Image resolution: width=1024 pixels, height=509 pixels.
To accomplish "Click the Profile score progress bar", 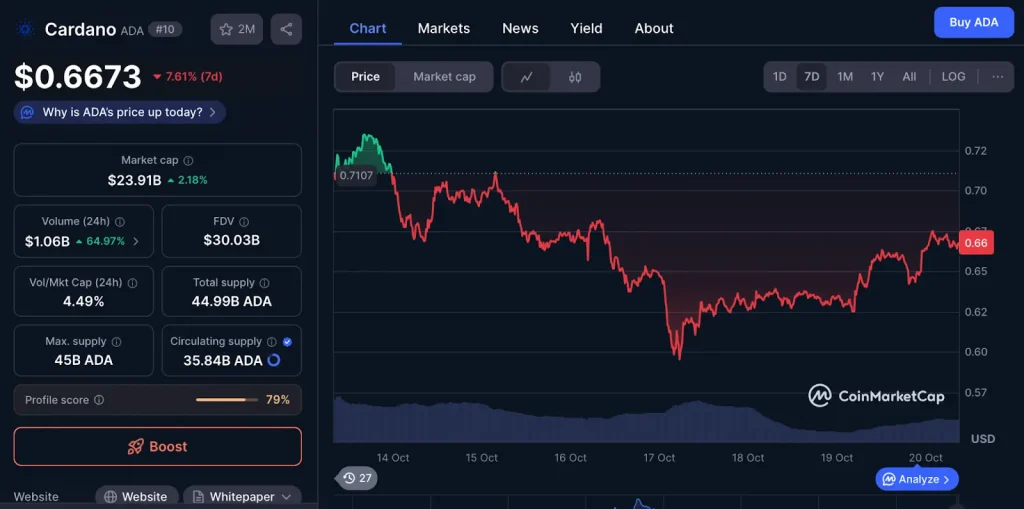I will (x=225, y=400).
